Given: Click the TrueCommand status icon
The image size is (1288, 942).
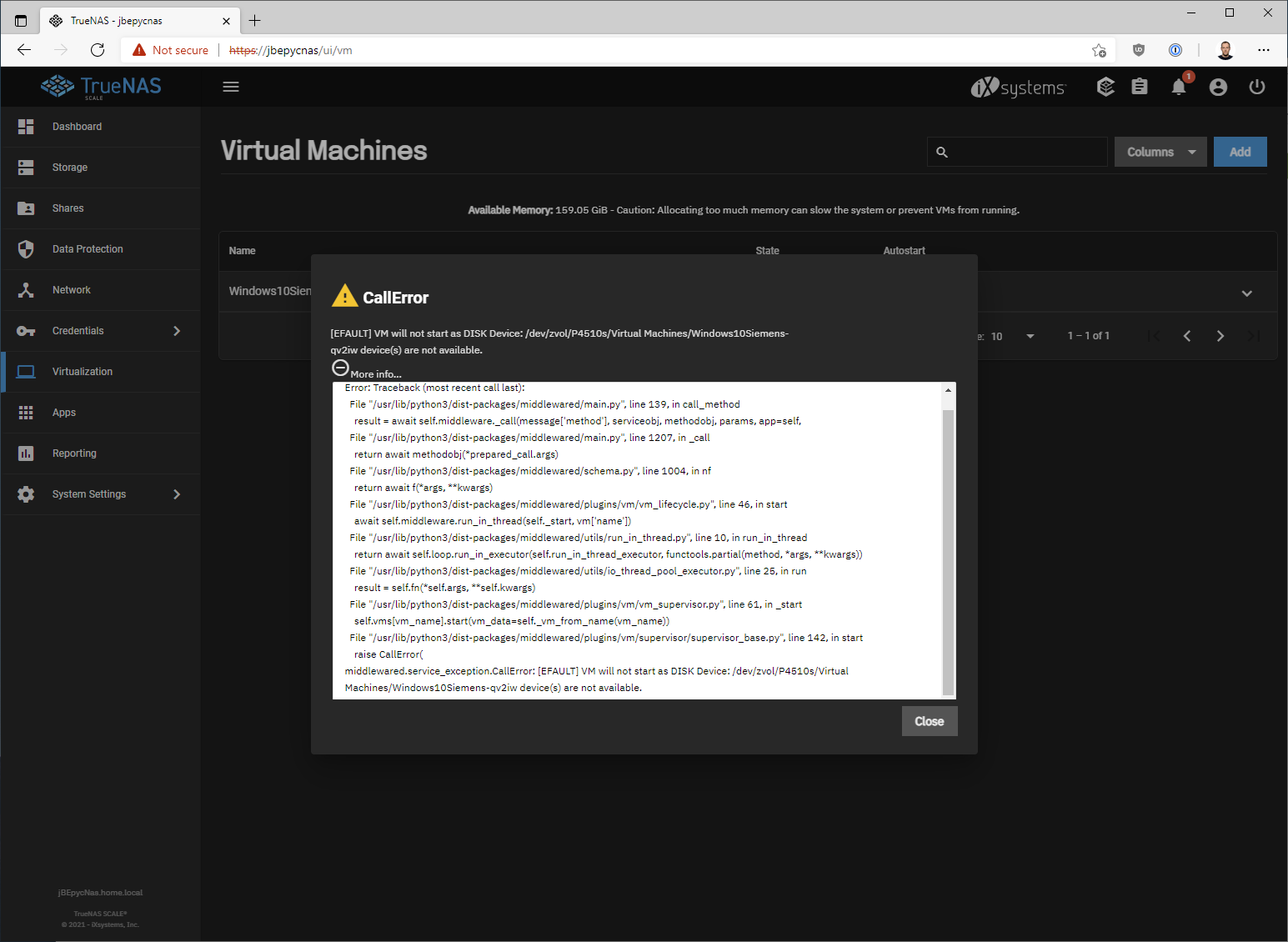Looking at the screenshot, I should (1105, 87).
